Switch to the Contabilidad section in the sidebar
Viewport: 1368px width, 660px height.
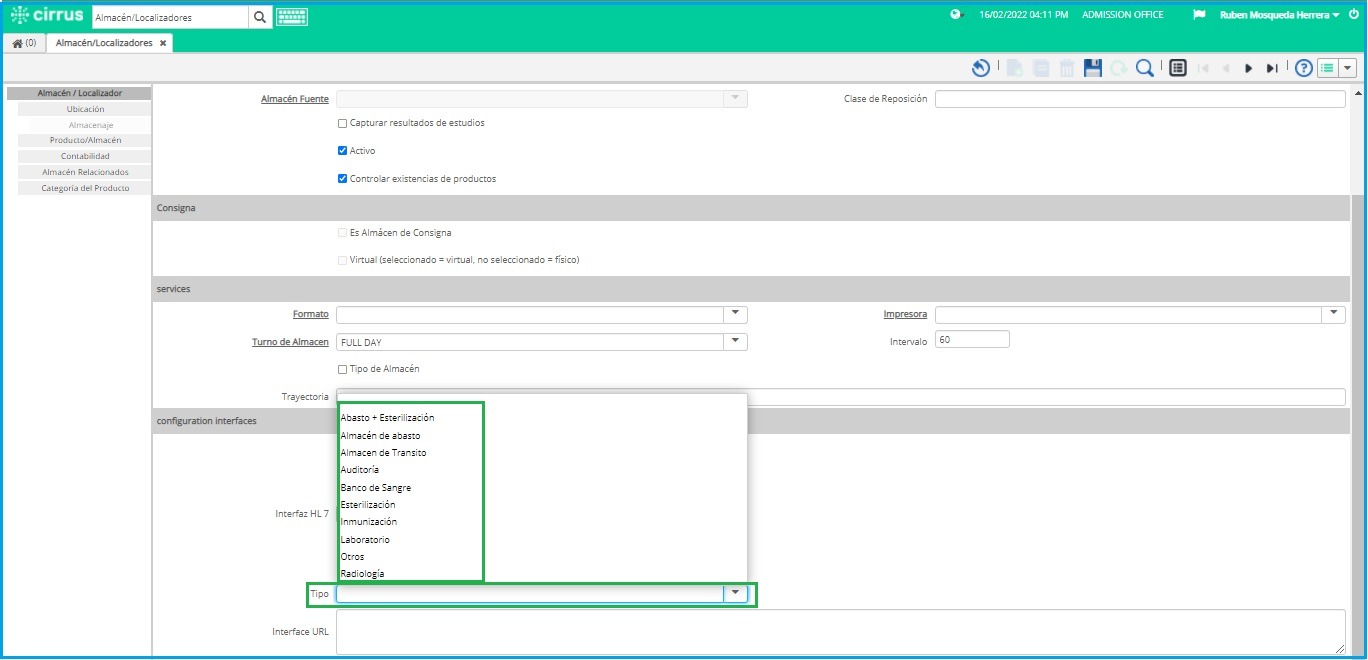(x=83, y=155)
